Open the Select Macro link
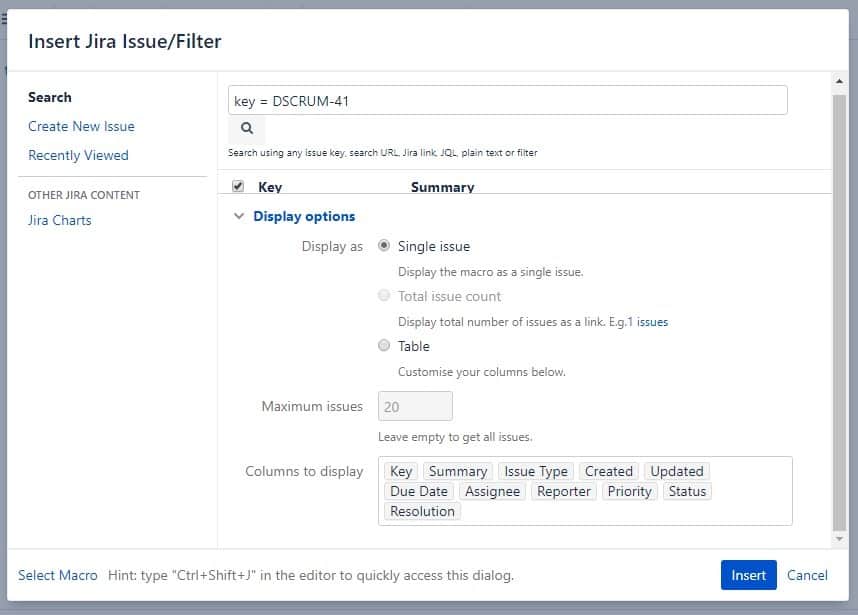858x615 pixels. click(58, 575)
